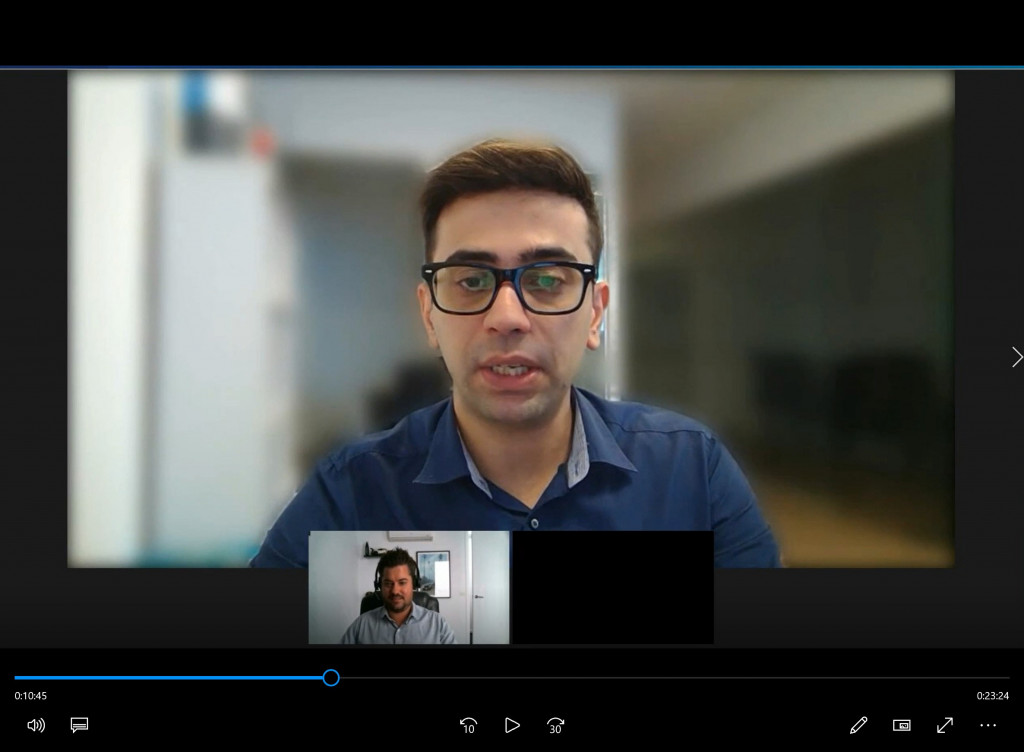1024x752 pixels.
Task: Click the elapsed time 0:10:45
Action: [31, 696]
